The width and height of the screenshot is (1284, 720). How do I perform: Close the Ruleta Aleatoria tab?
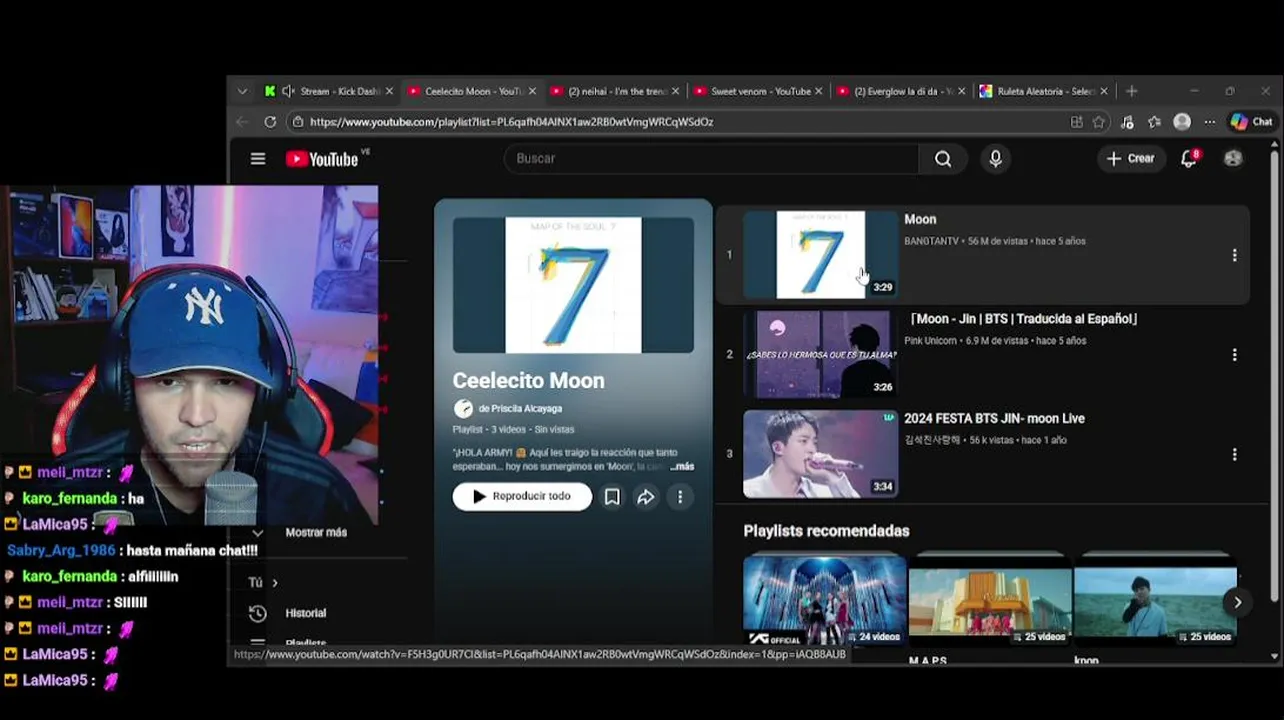pyautogui.click(x=1104, y=91)
